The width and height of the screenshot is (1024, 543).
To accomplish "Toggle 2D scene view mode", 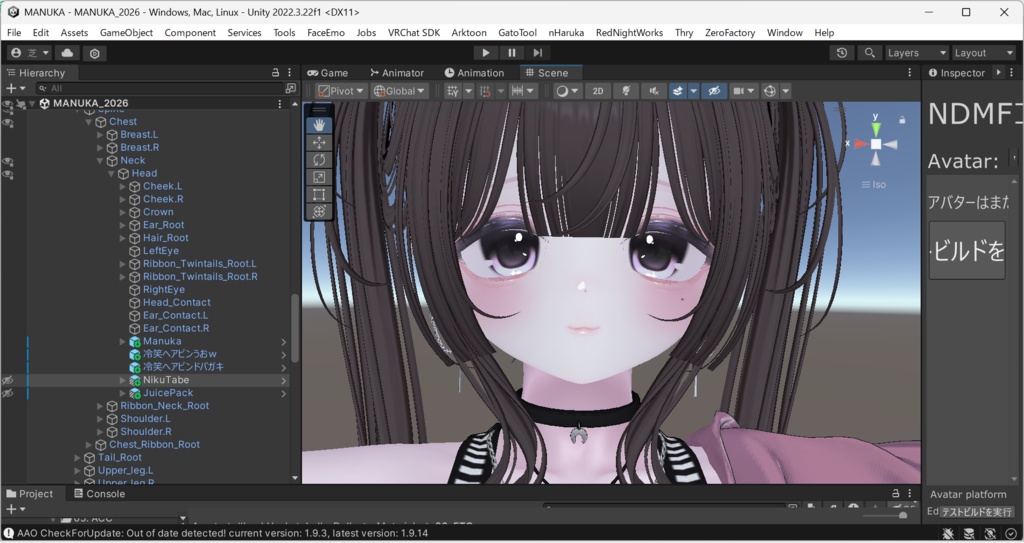I will coord(598,91).
